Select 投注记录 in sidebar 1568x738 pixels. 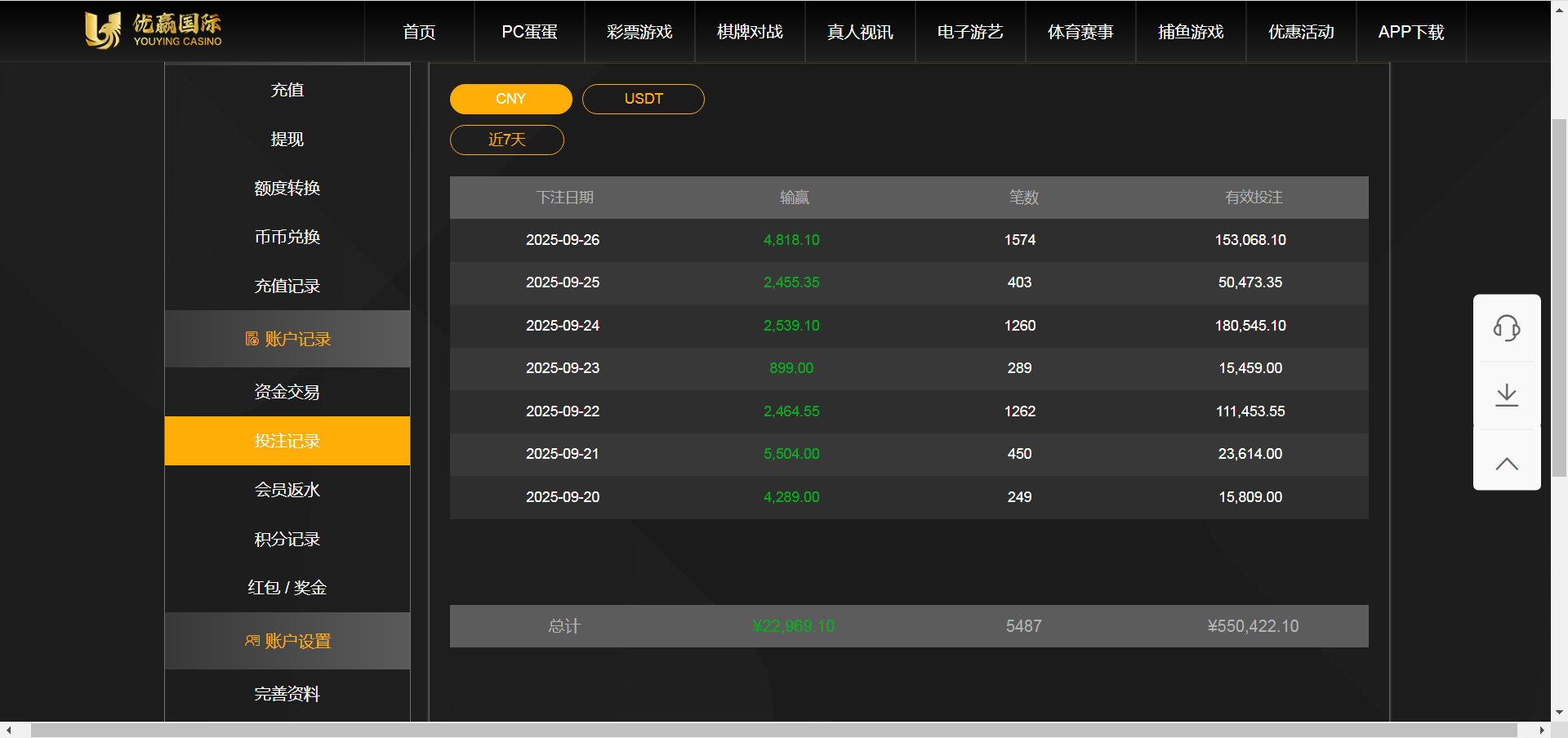pyautogui.click(x=287, y=441)
